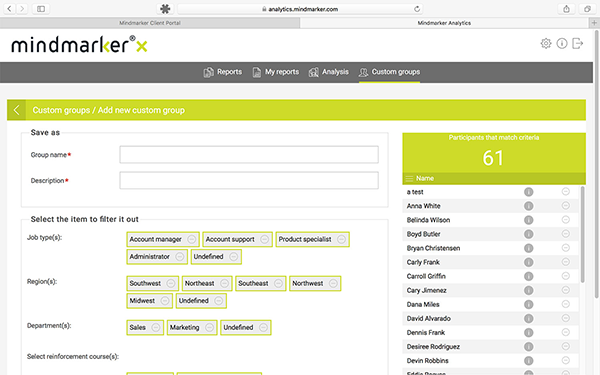Open the settings gear icon
Image resolution: width=600 pixels, height=375 pixels.
pos(546,44)
